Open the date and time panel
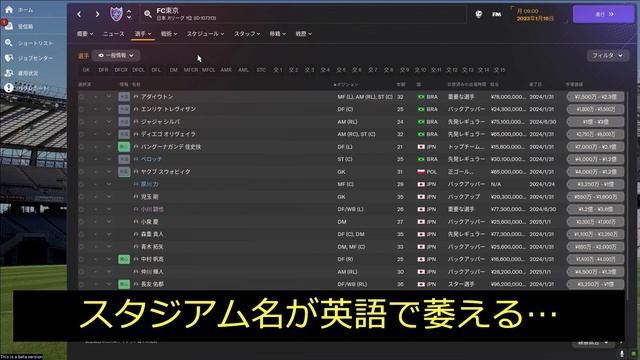Screen dimensions: 640x360 [x=538, y=15]
